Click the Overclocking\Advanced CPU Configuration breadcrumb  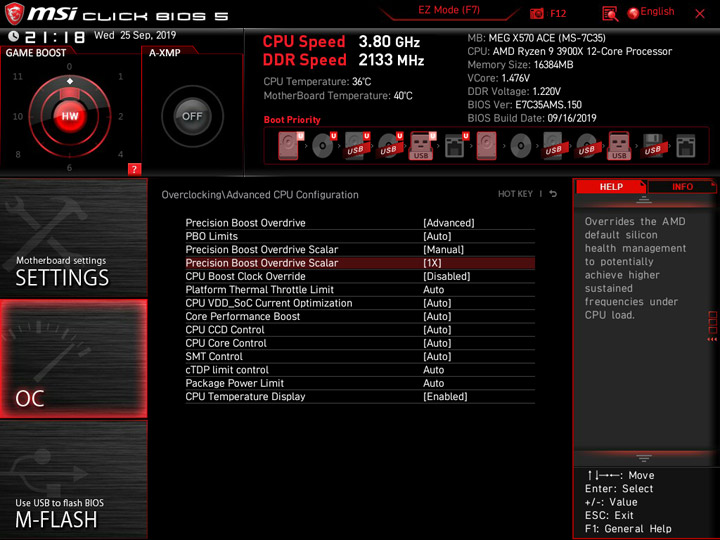[x=260, y=195]
